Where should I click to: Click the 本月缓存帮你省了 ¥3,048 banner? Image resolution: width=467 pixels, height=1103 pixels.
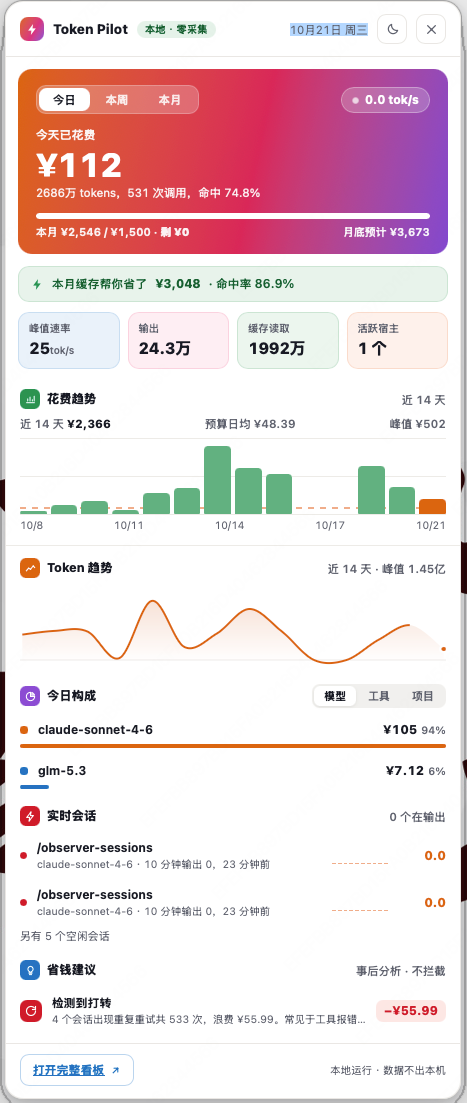point(233,284)
